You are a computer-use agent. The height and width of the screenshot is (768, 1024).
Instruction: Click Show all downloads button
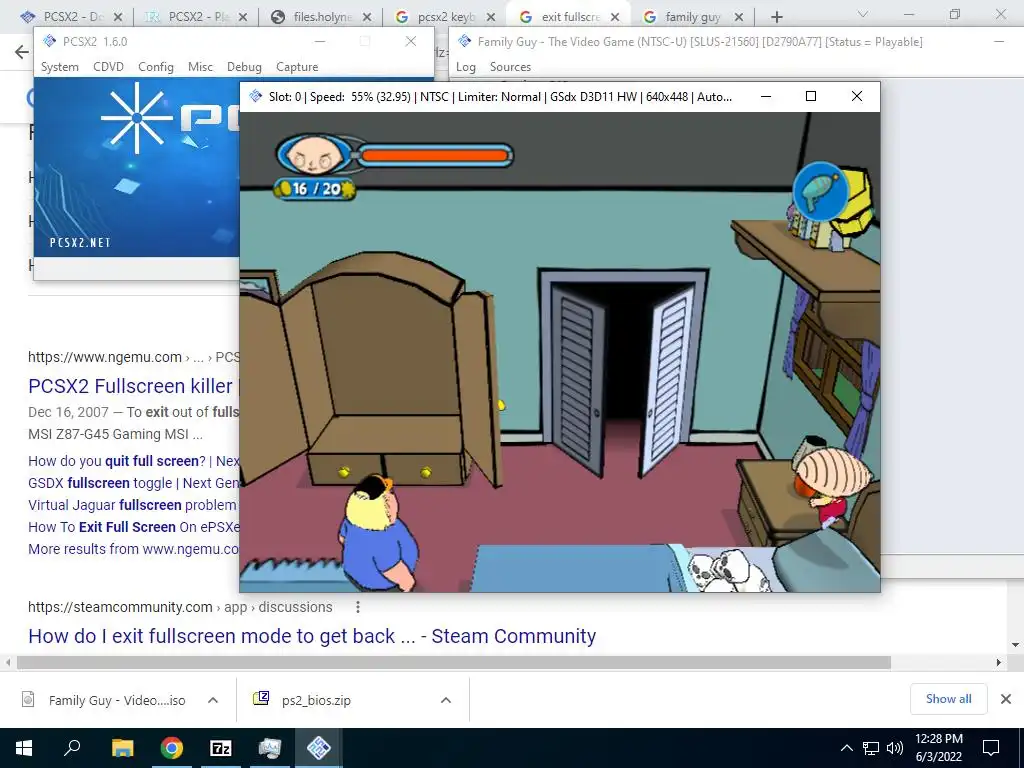tap(948, 699)
